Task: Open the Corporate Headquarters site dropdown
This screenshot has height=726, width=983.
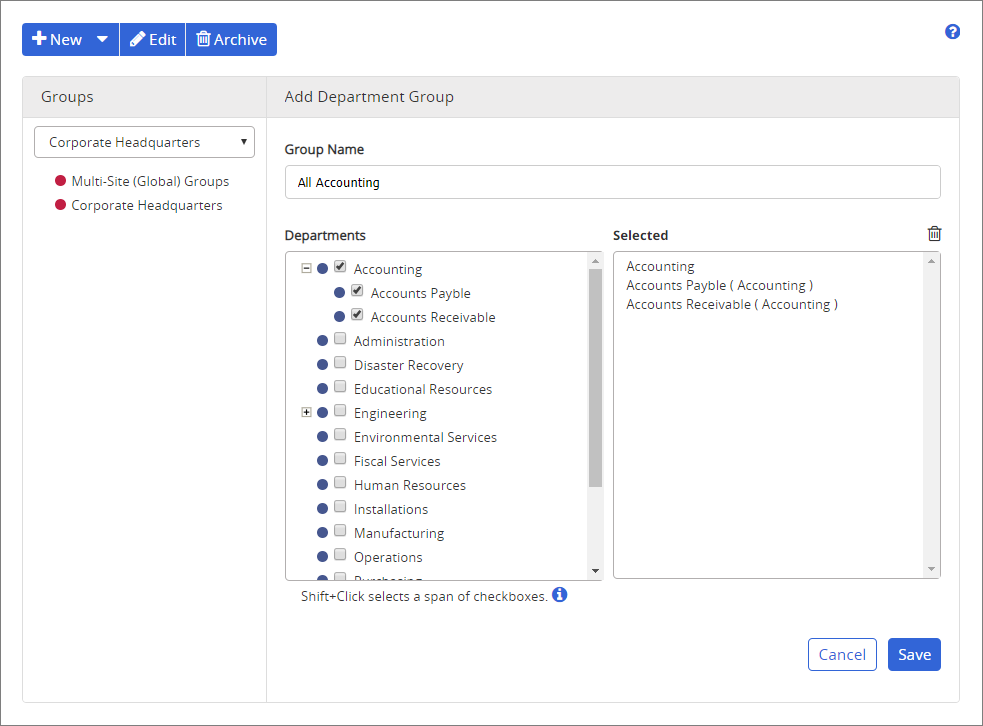Action: pyautogui.click(x=144, y=142)
